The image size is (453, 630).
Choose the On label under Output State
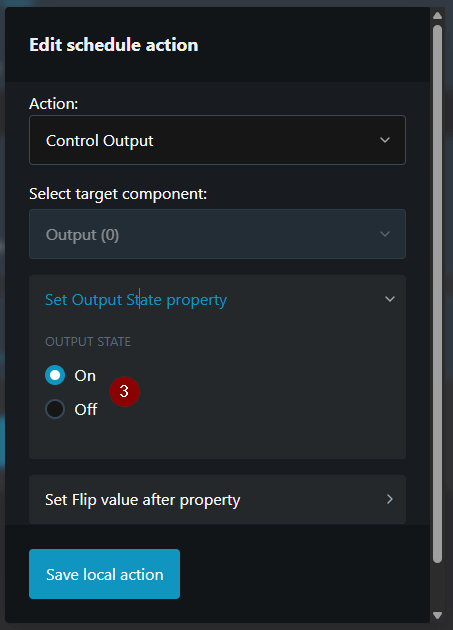85,376
